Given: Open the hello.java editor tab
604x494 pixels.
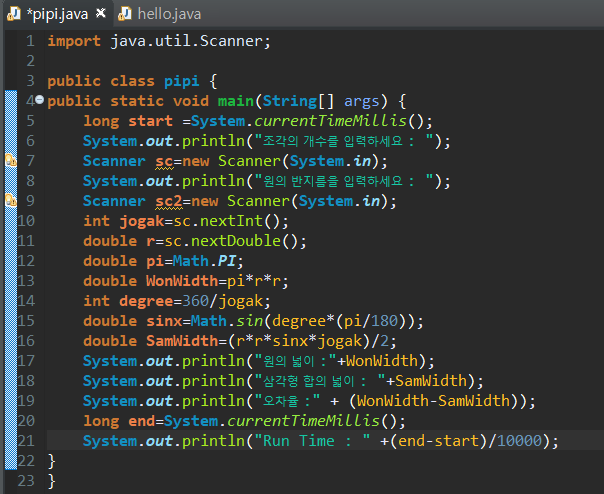Looking at the screenshot, I should point(169,14).
